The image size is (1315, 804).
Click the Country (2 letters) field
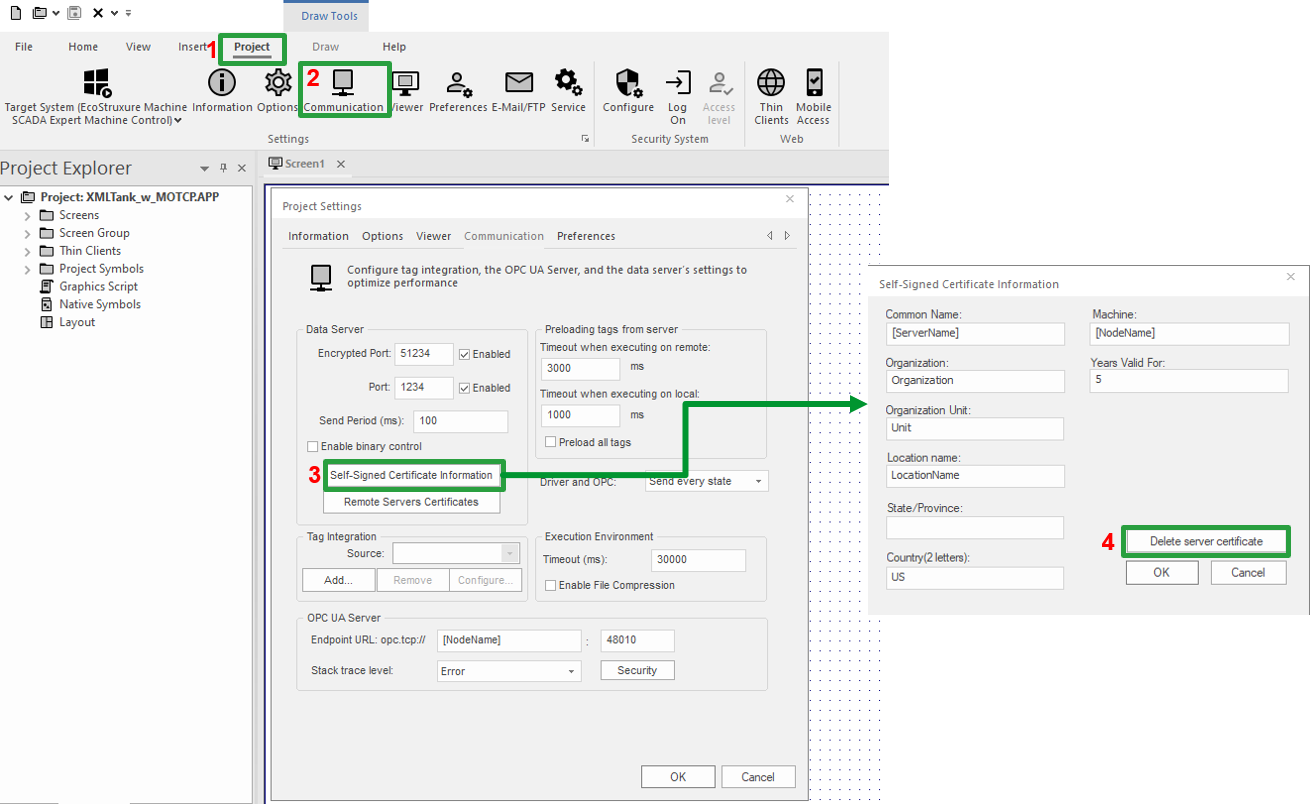pyautogui.click(x=975, y=578)
